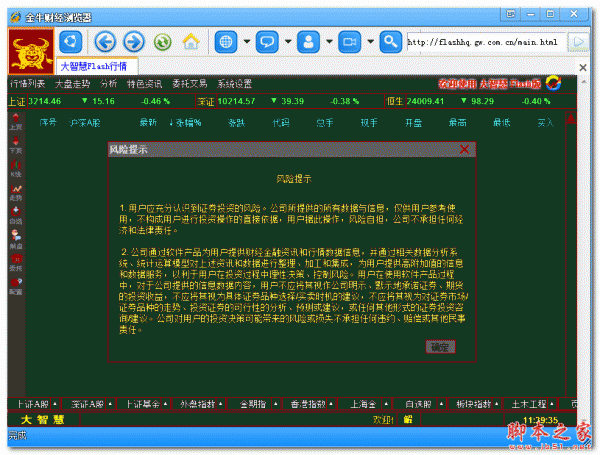Click the 大智慧 Flash版 round logo icon

point(553,83)
